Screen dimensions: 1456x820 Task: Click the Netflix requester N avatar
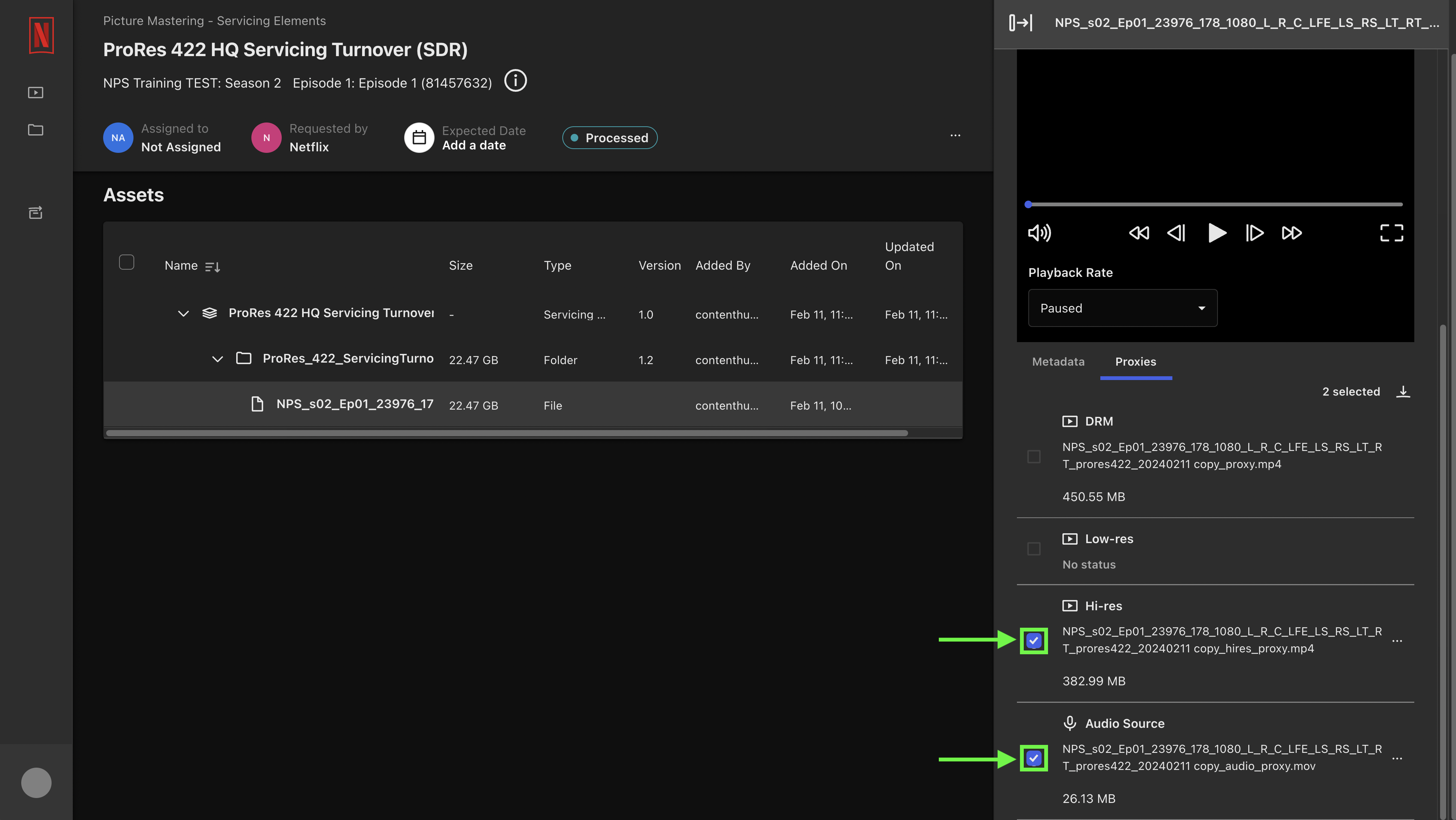pyautogui.click(x=266, y=137)
